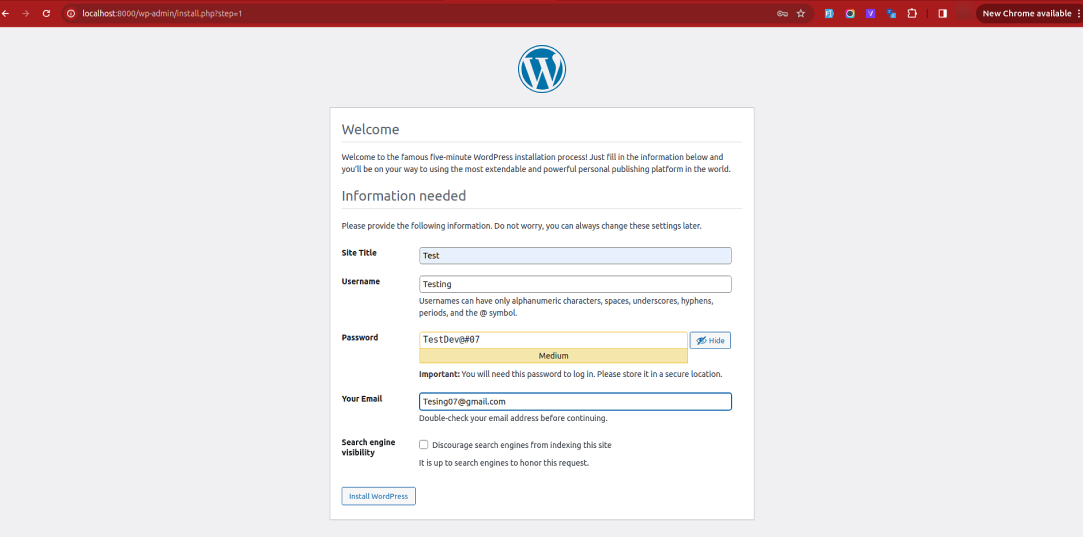Viewport: 1083px width, 537px height.
Task: Click the Your Email label
Action: pyautogui.click(x=362, y=399)
